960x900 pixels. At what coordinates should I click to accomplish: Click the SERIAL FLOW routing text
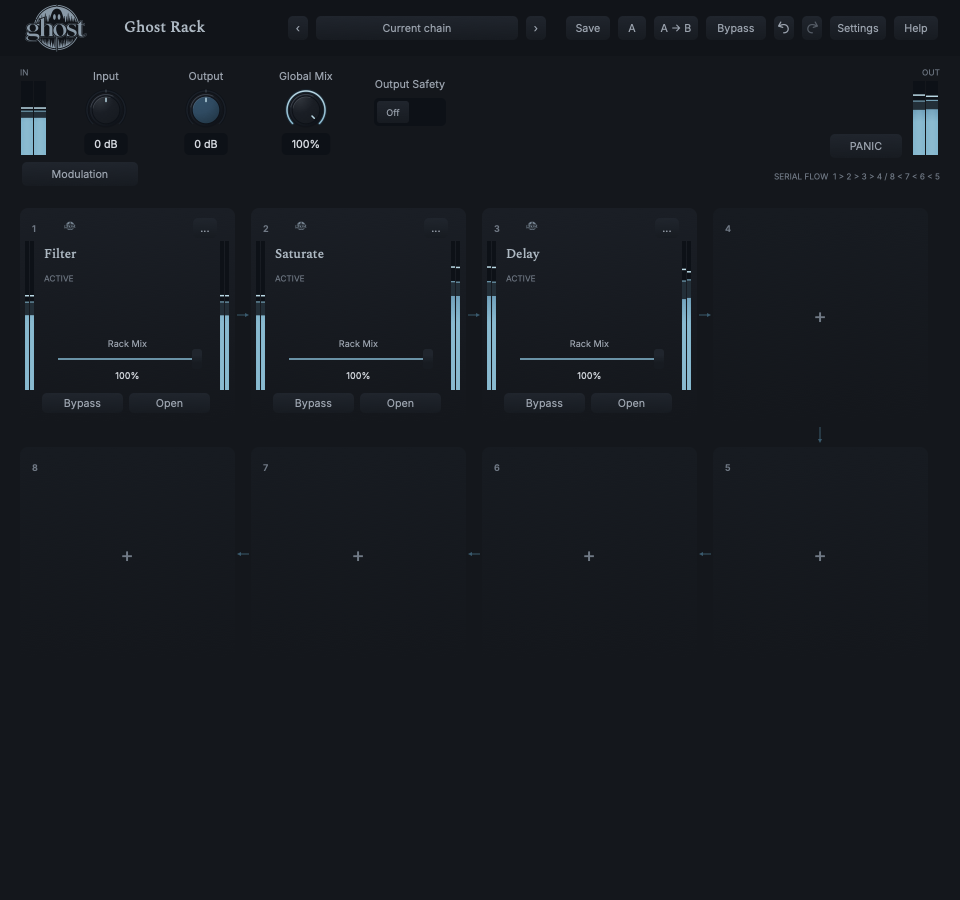857,176
